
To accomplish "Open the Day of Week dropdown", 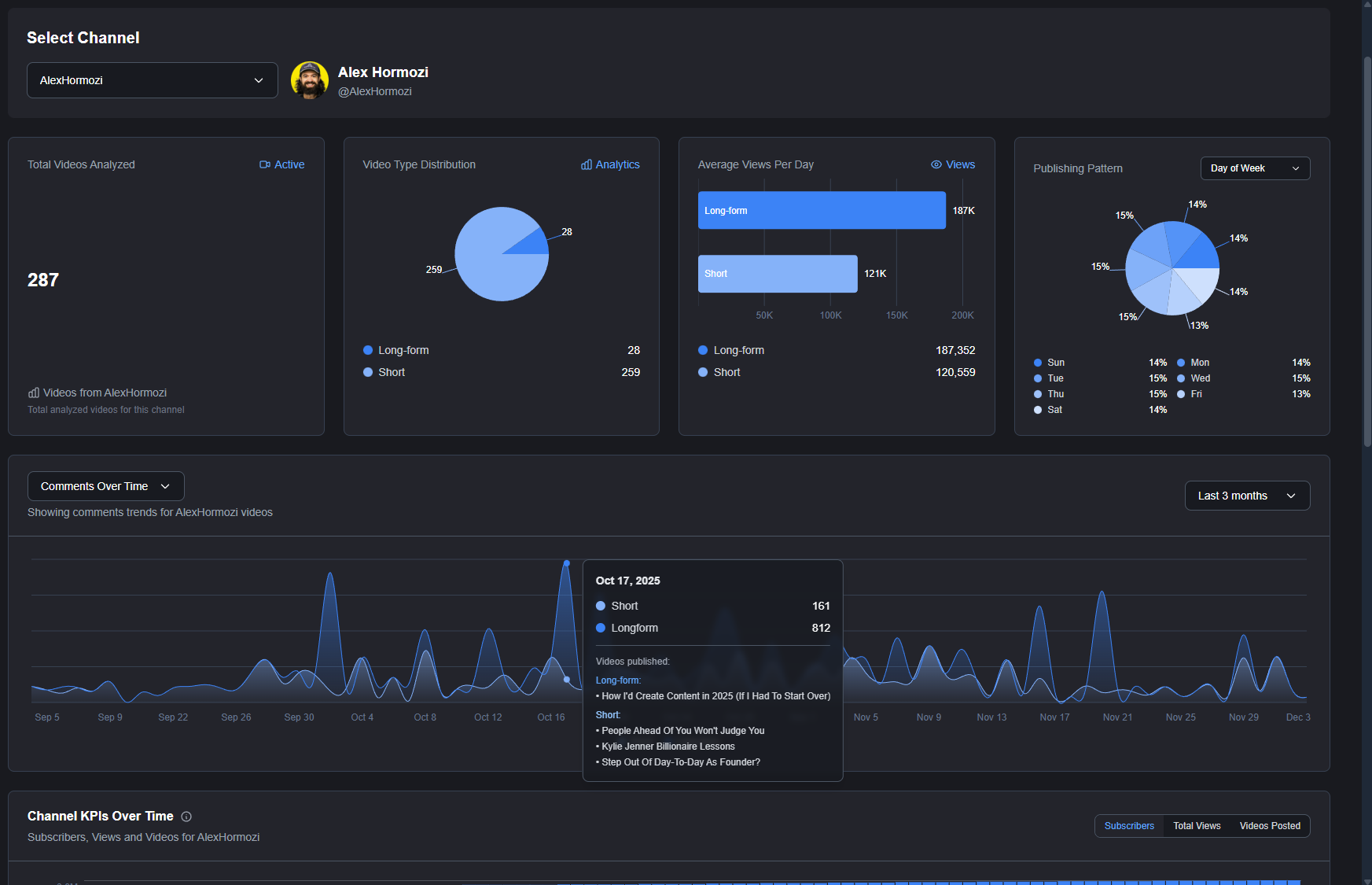I will tap(1254, 168).
